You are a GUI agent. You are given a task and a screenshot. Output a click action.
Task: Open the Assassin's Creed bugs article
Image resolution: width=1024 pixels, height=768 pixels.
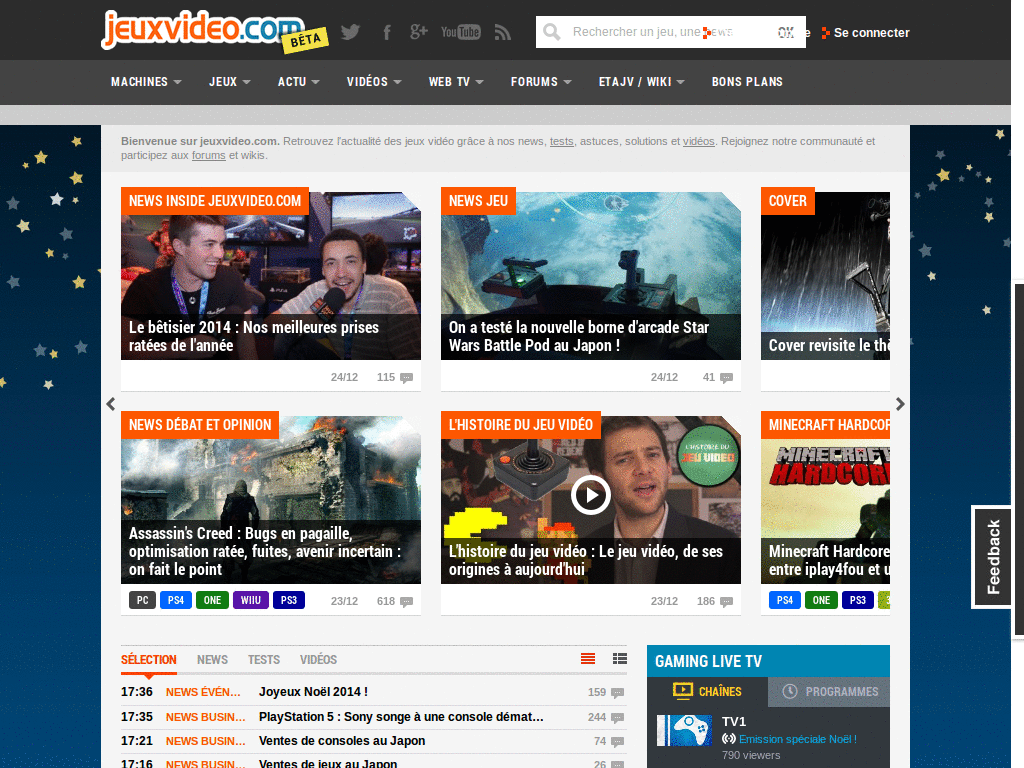point(270,500)
